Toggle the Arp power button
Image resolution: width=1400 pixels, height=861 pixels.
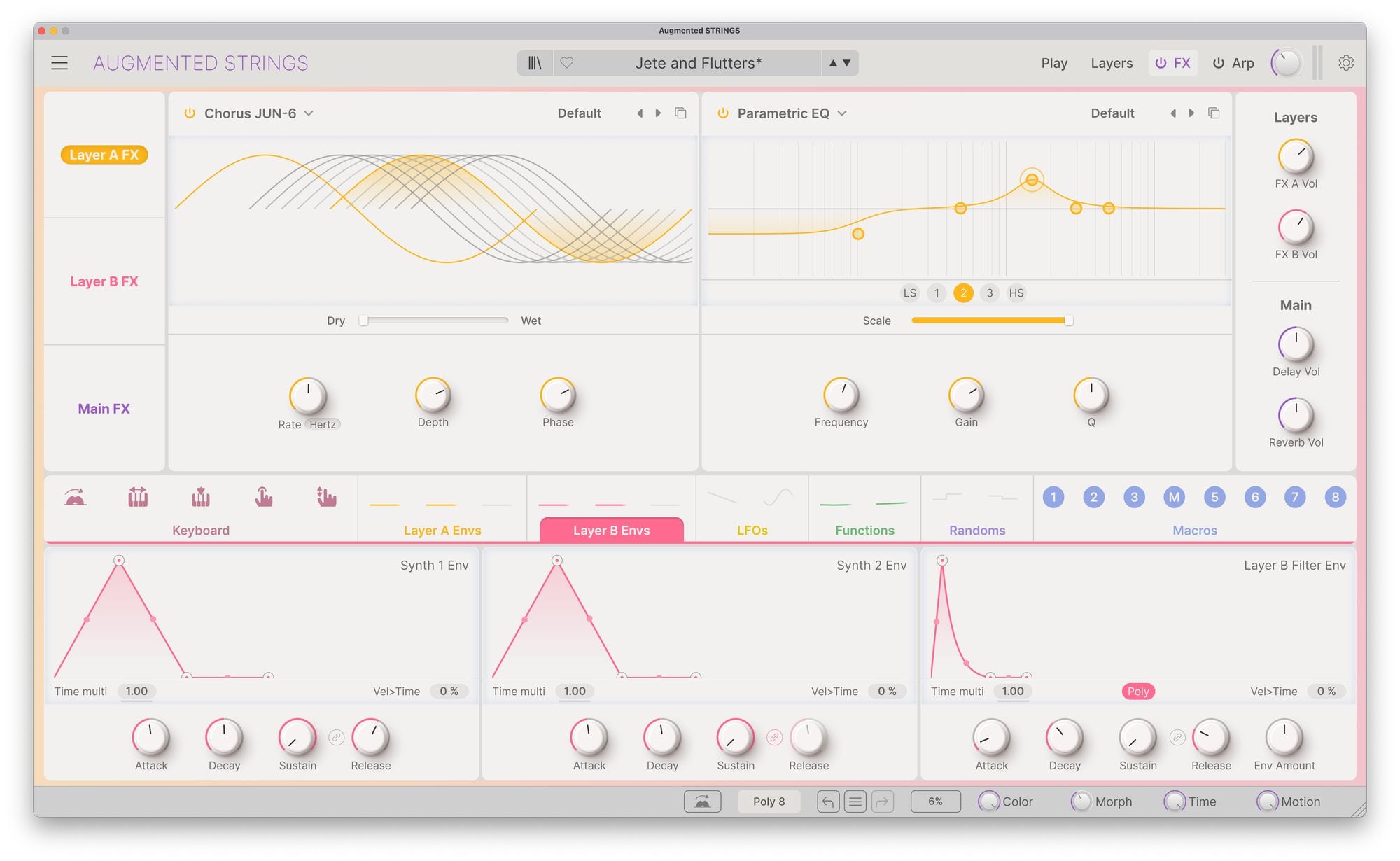pos(1219,63)
